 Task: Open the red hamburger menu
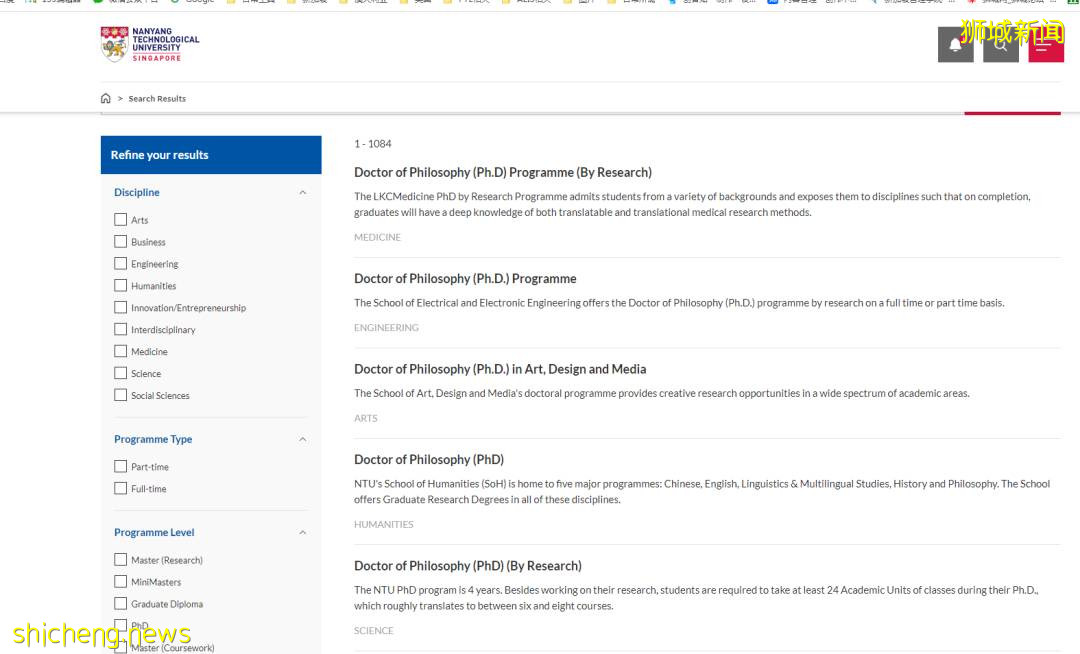click(1045, 45)
